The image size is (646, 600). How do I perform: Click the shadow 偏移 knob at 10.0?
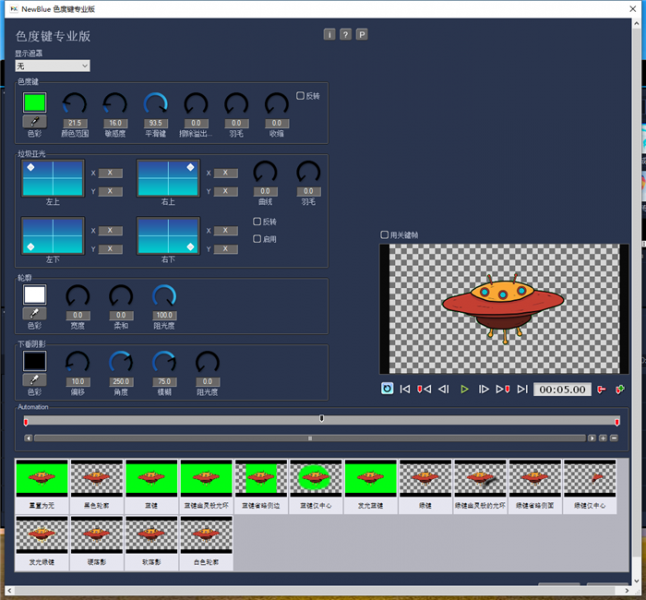click(77, 363)
